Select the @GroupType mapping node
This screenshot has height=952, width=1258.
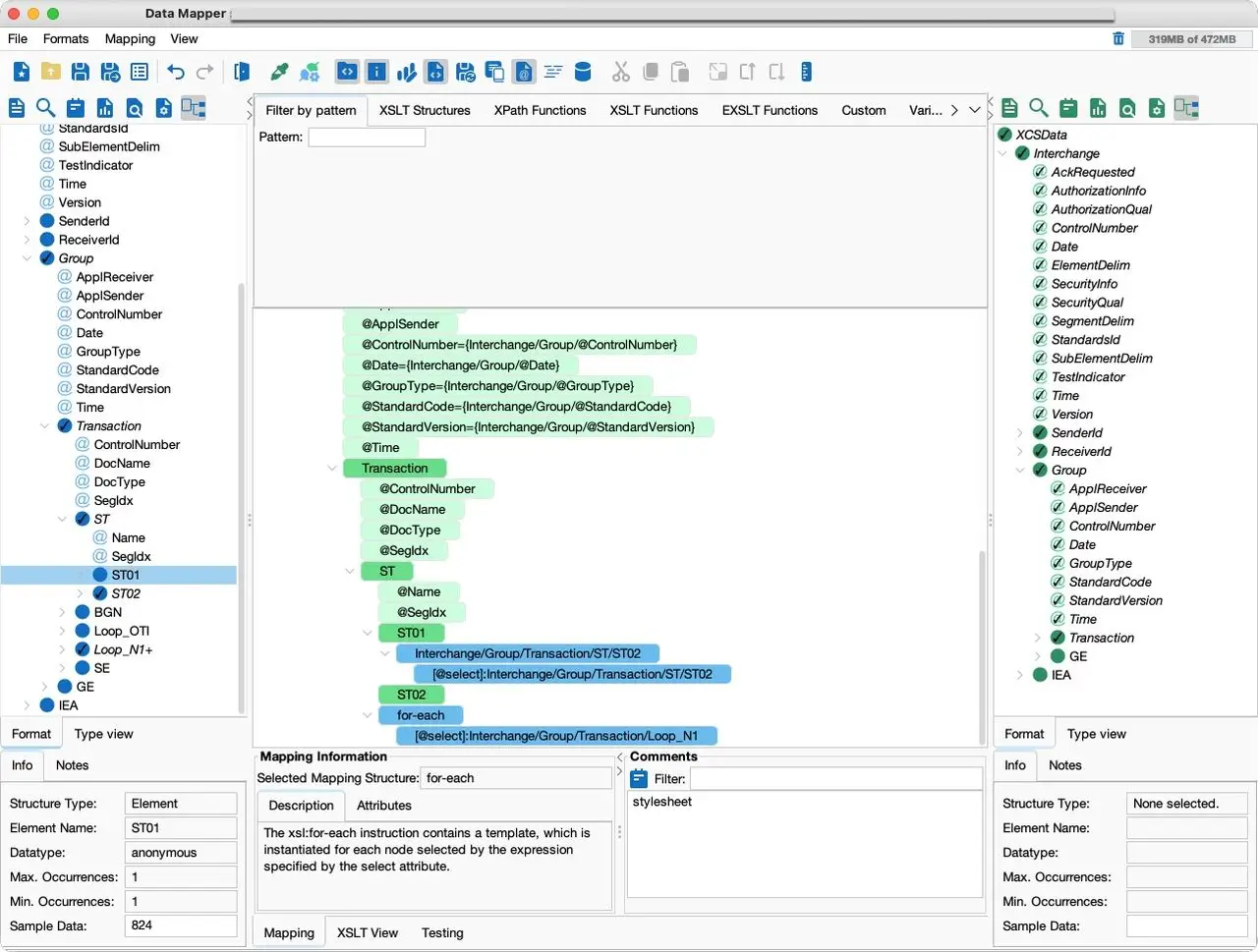(x=497, y=385)
